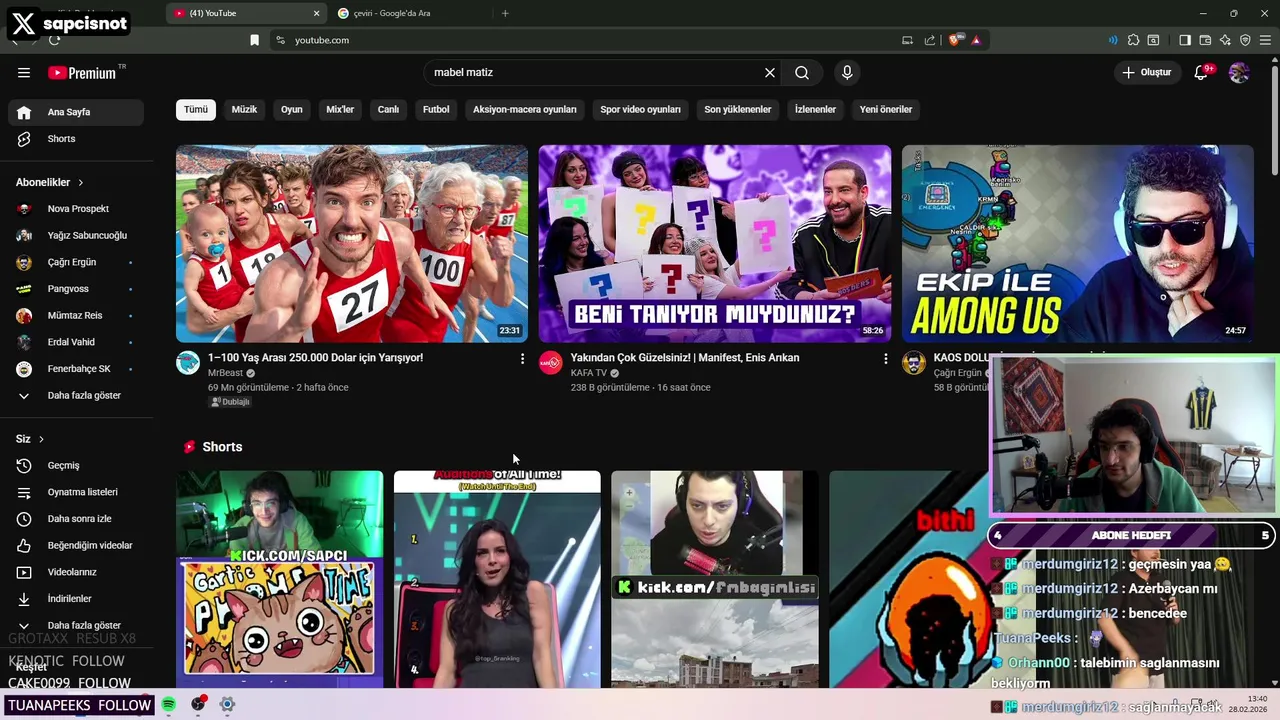This screenshot has width=1280, height=720.
Task: Open the Nova Prospekt subscription
Action: [76, 209]
